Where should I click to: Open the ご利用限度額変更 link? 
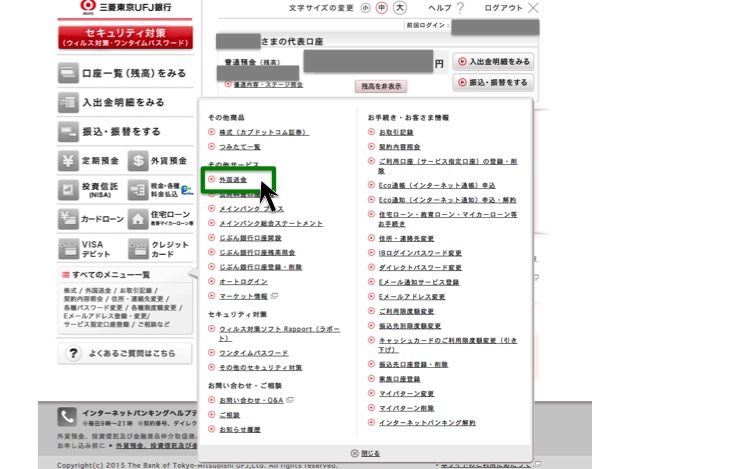(407, 311)
